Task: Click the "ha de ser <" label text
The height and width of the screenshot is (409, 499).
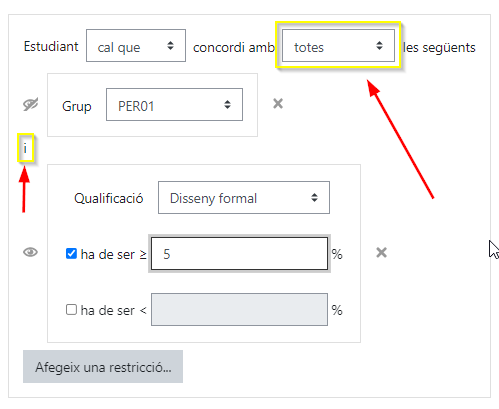Action: tap(114, 311)
